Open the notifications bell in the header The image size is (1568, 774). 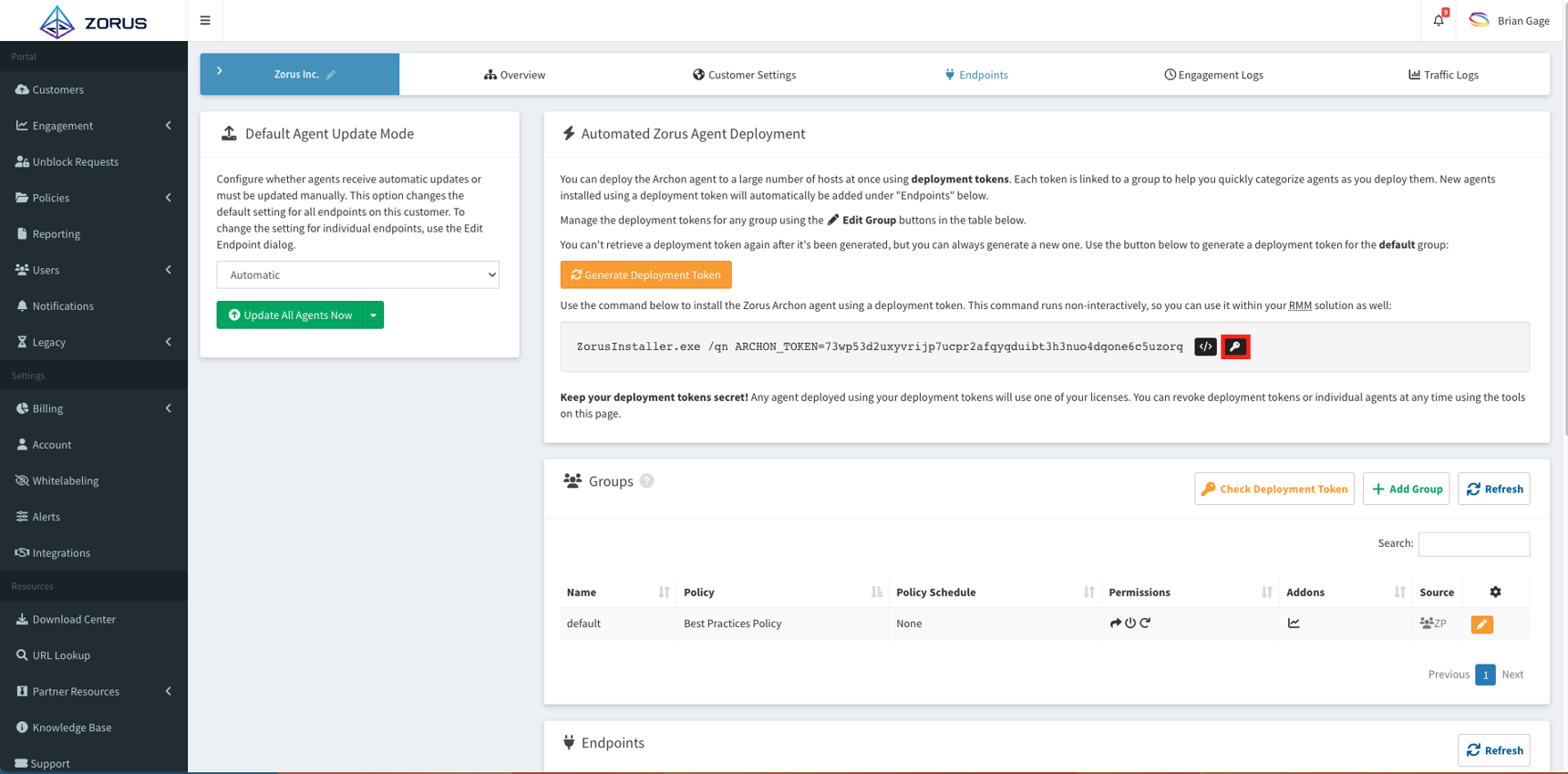1438,20
